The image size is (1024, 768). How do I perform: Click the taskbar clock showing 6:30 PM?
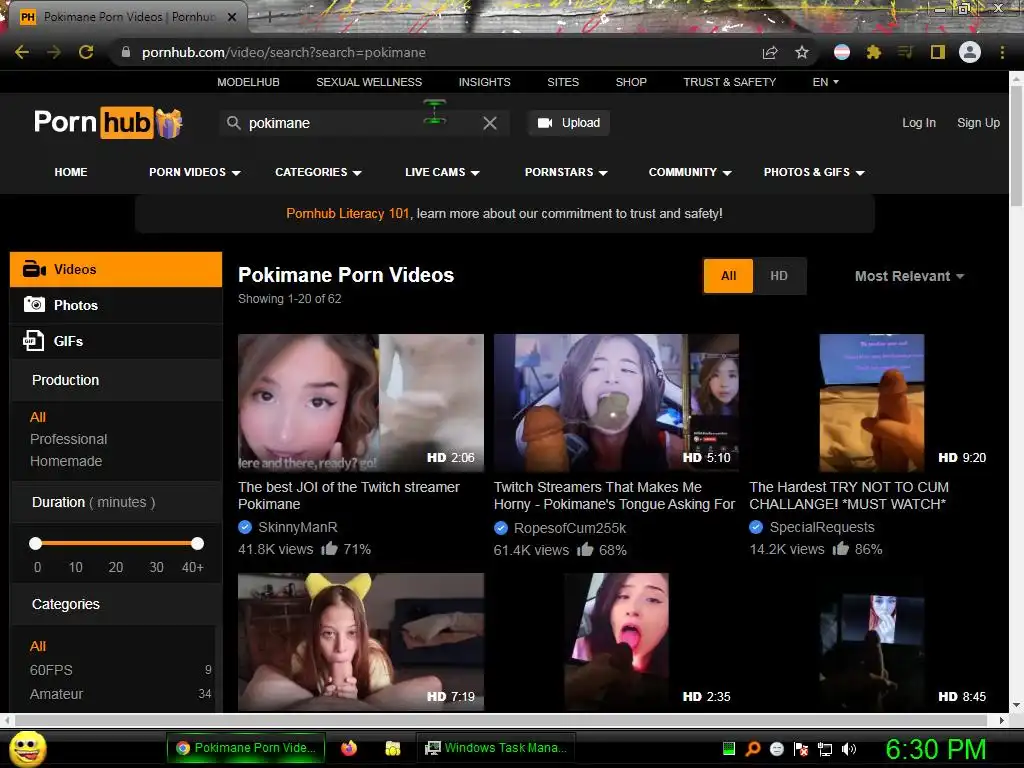tap(935, 749)
